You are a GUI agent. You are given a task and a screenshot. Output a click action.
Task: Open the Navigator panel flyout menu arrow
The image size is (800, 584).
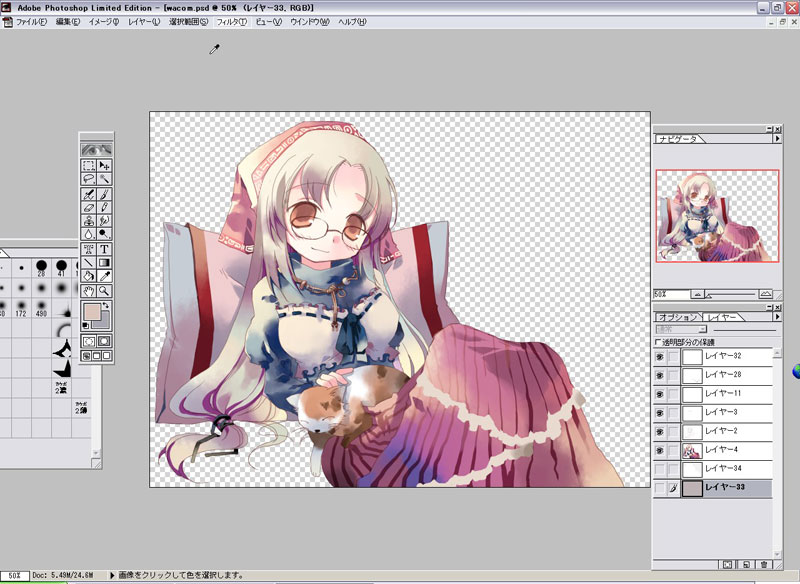click(777, 138)
